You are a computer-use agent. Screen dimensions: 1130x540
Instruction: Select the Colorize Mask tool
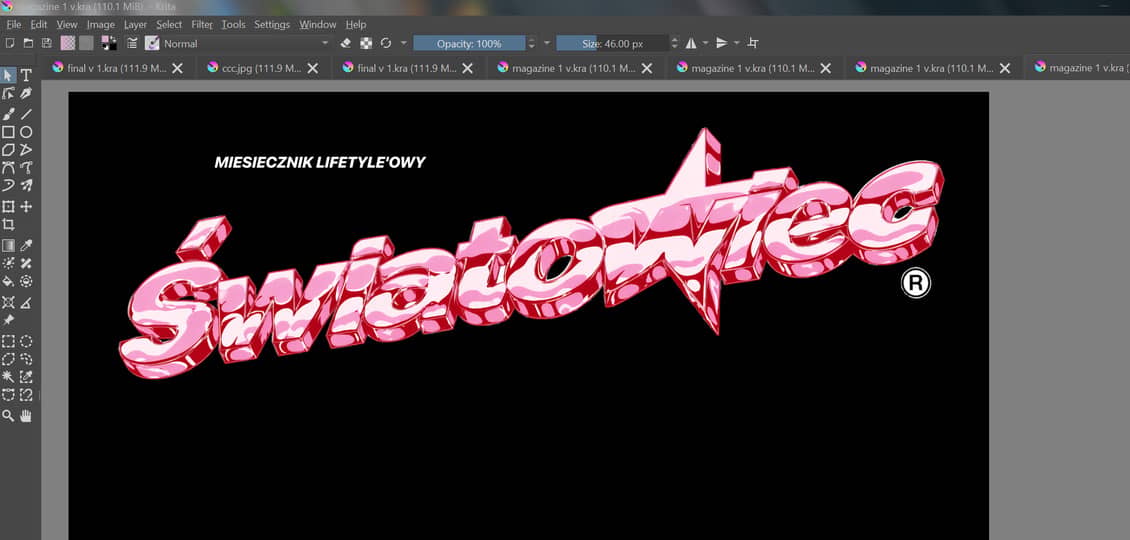click(8, 264)
